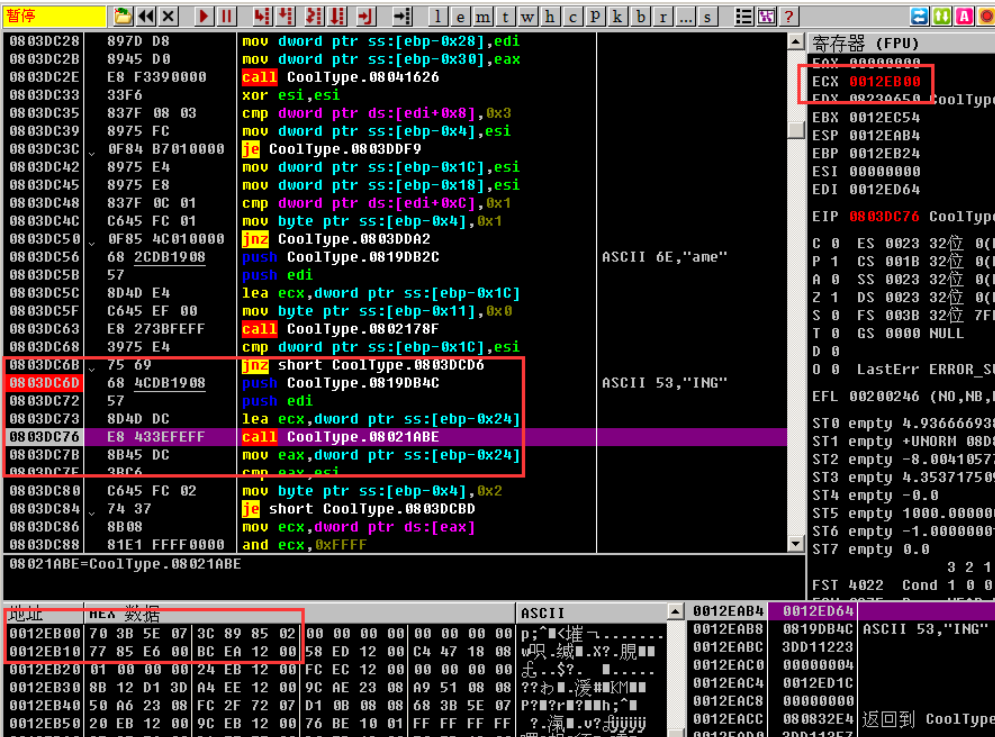
Task: Click the Execute till return icon
Action: pyautogui.click(x=365, y=17)
